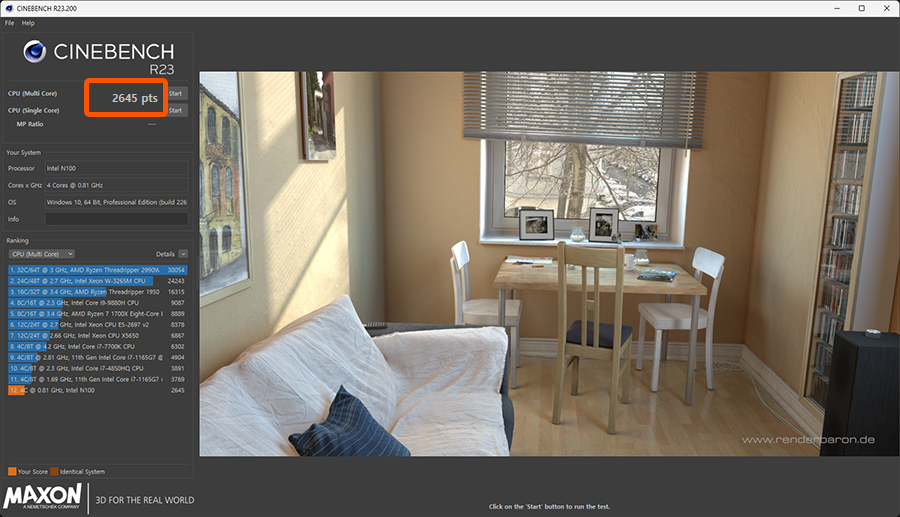Click the Processor field showing Intel N100
Screen dimensions: 900x517
(117, 168)
